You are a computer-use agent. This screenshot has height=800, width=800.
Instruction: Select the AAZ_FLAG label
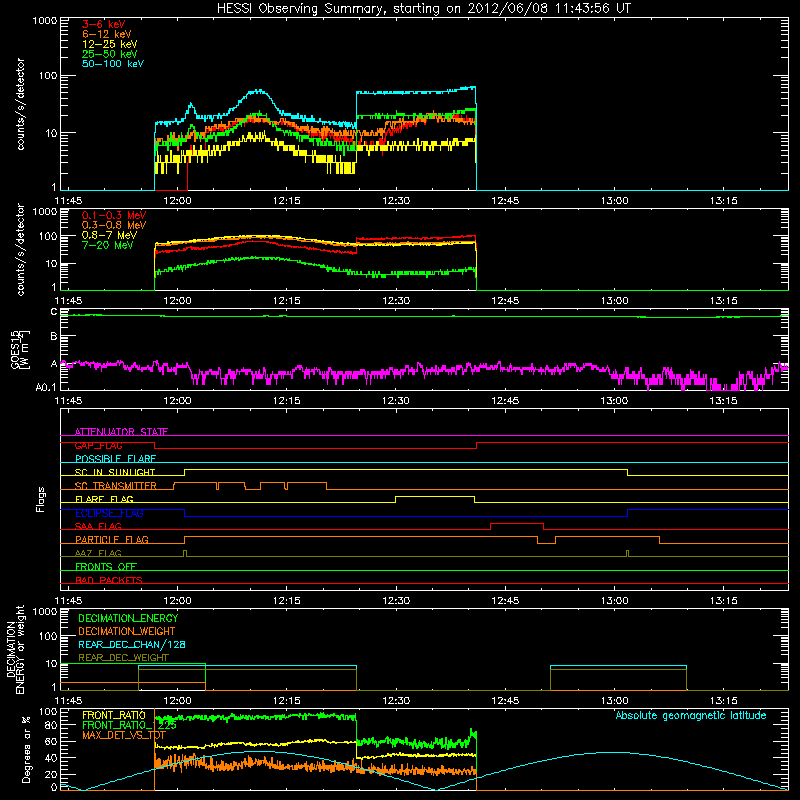98,553
